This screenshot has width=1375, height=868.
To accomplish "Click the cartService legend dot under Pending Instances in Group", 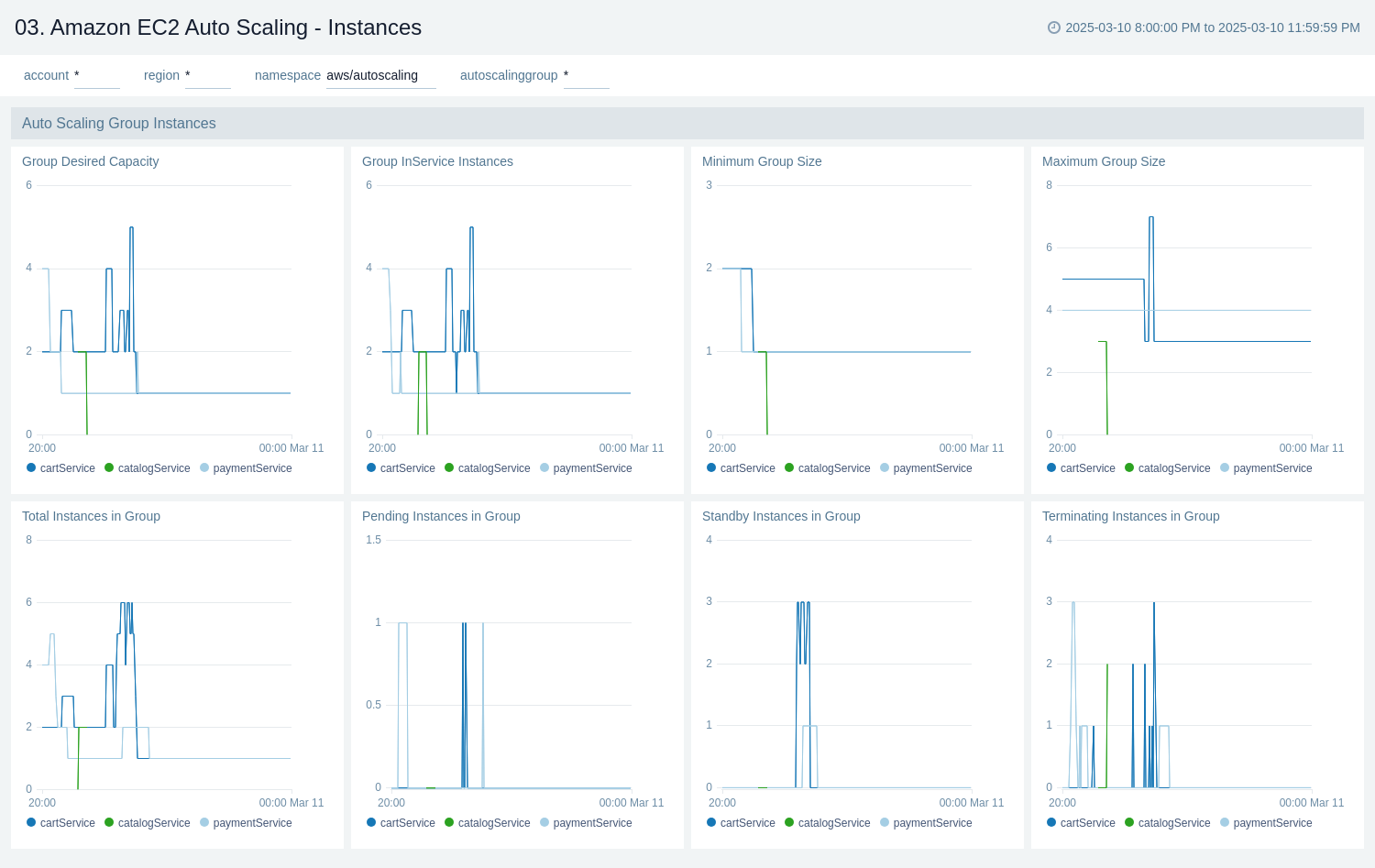I will click(370, 823).
